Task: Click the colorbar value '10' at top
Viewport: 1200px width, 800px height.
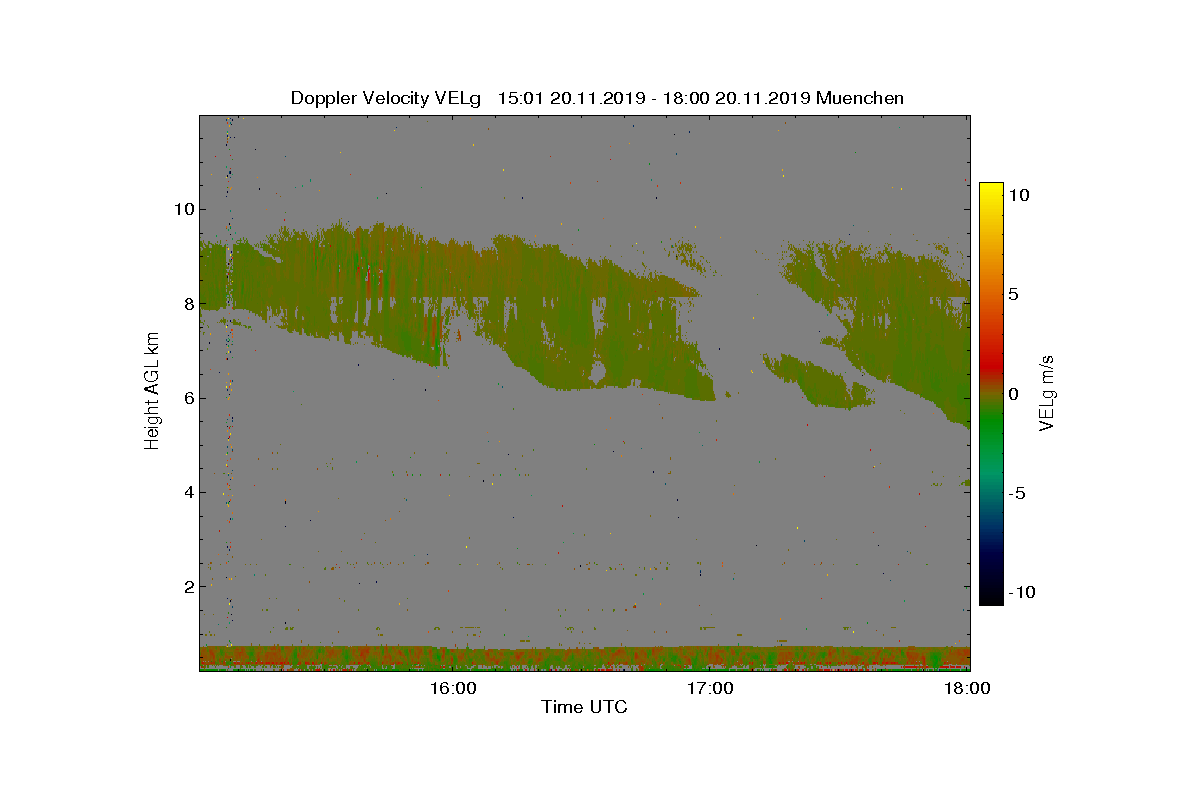Action: coord(1019,196)
